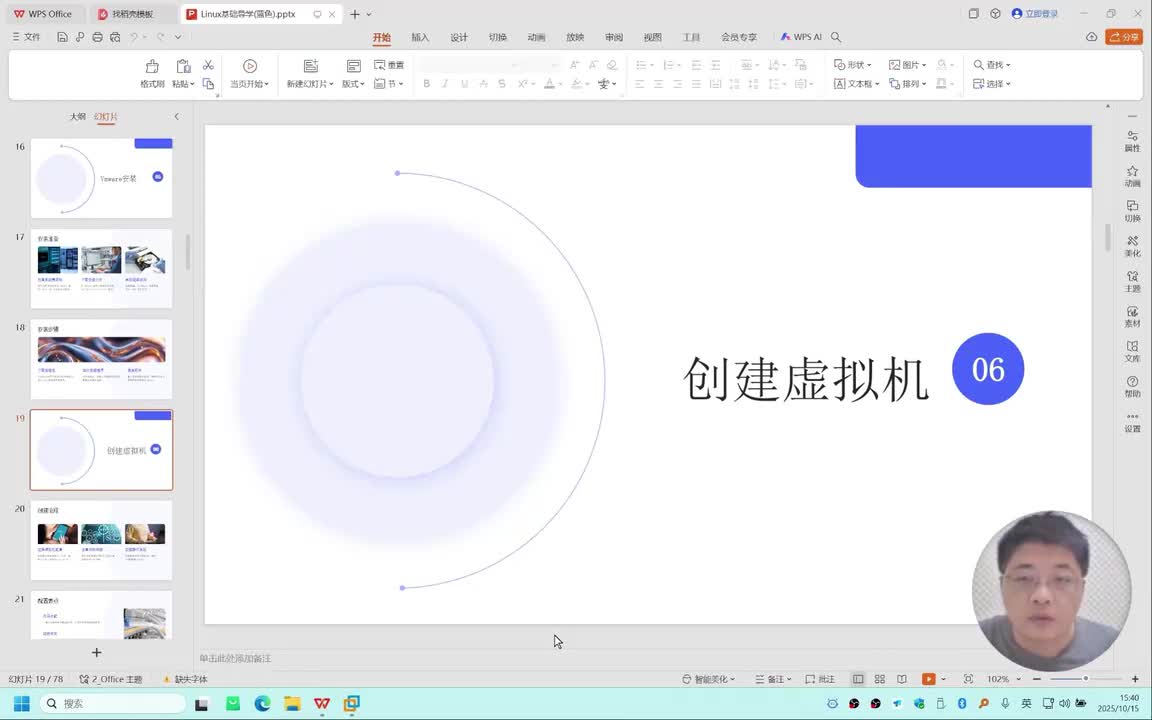Toggle Underline formatting
Screen dimensions: 1152x720
click(464, 84)
